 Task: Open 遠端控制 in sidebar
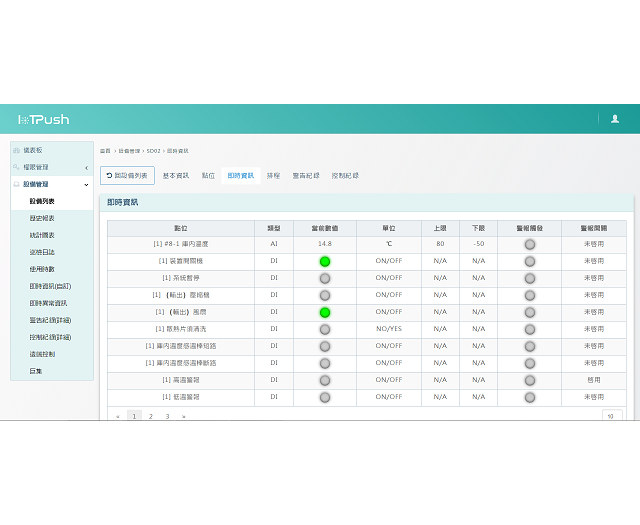coord(42,354)
